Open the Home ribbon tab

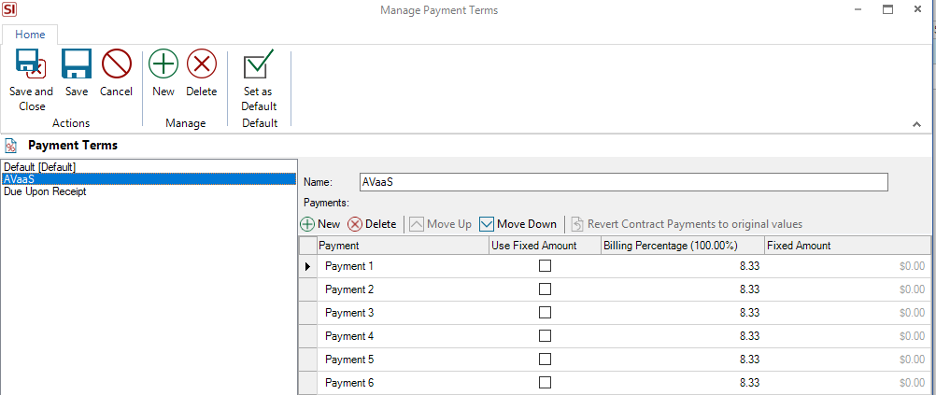(x=30, y=35)
